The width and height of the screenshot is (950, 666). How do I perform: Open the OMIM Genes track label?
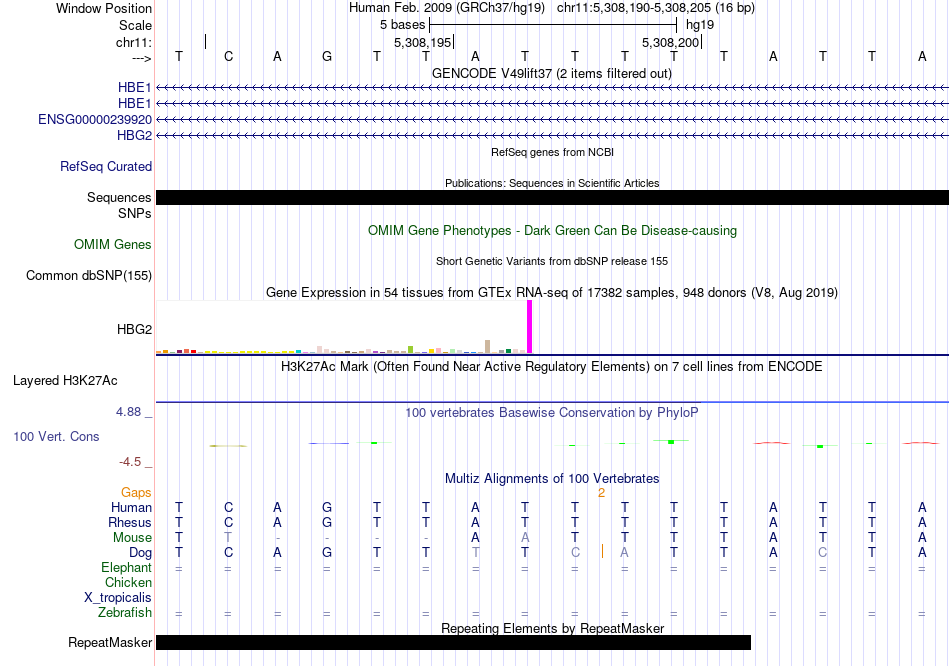pos(113,244)
